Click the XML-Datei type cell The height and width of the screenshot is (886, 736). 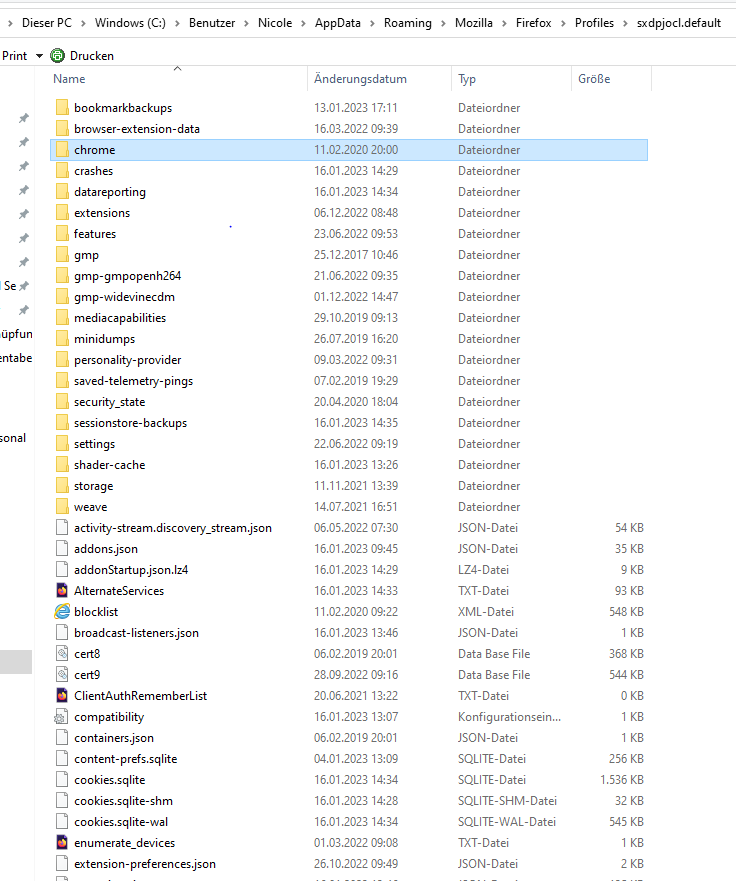486,611
